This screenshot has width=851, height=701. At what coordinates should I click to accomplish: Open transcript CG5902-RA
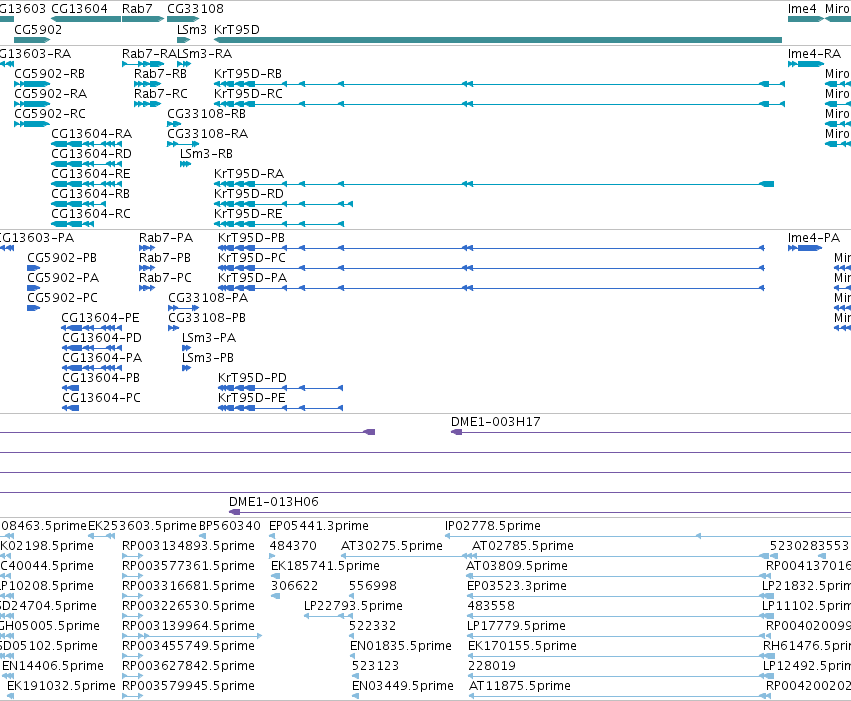tap(50, 94)
